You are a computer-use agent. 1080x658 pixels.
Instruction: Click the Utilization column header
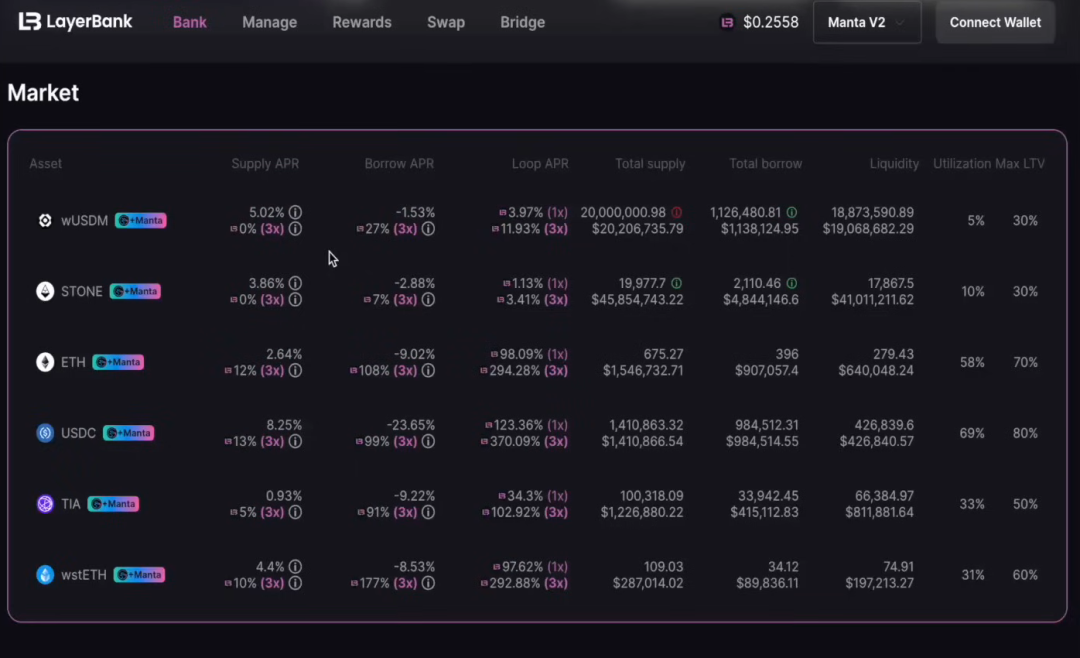[x=961, y=164]
